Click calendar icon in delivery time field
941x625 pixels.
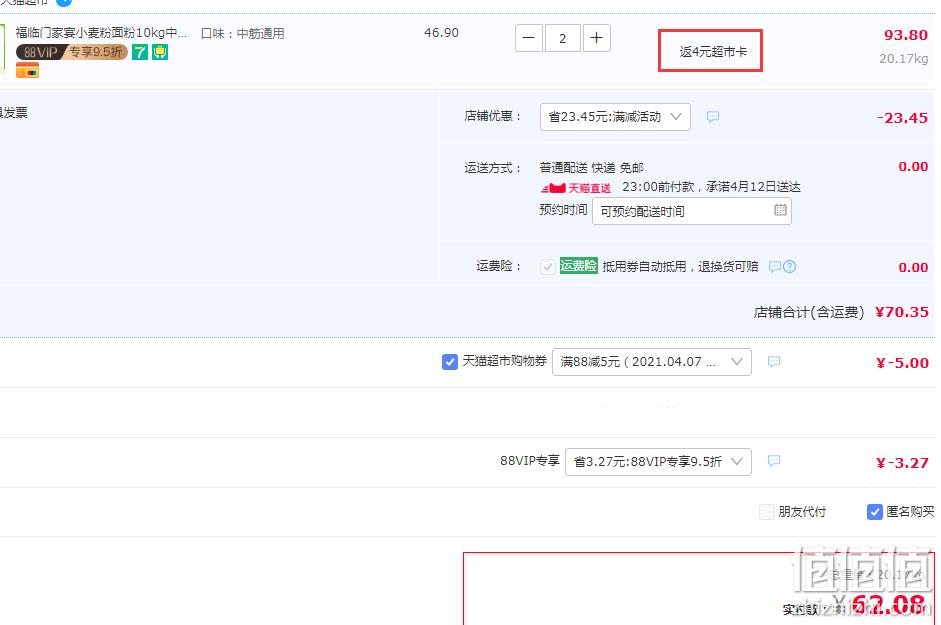[x=780, y=210]
